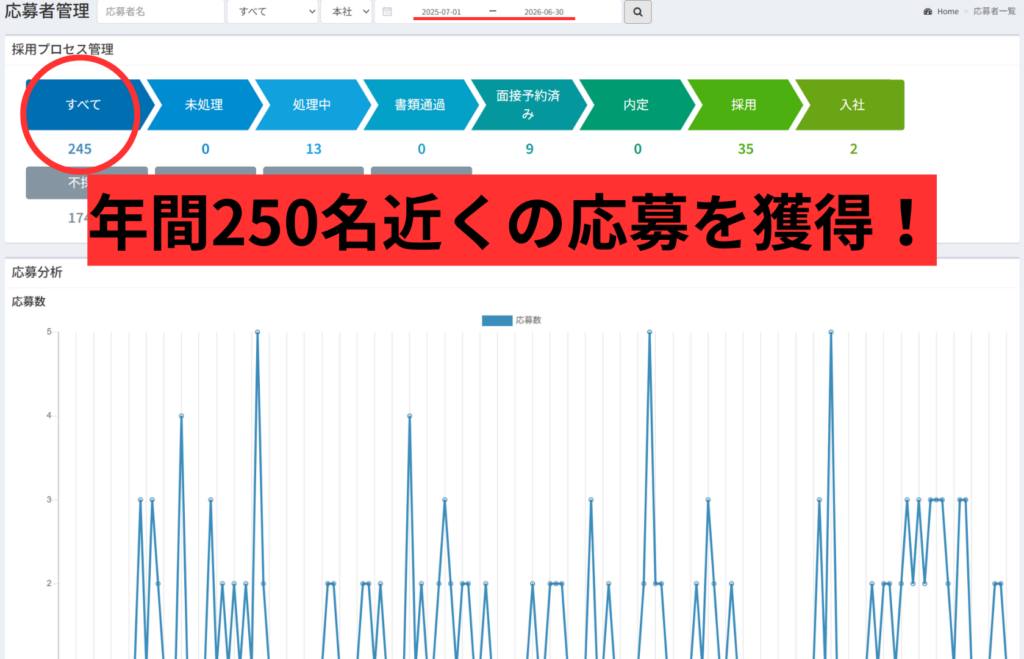Image resolution: width=1024 pixels, height=659 pixels.
Task: Select the start date 2025-07-01
Action: (441, 12)
